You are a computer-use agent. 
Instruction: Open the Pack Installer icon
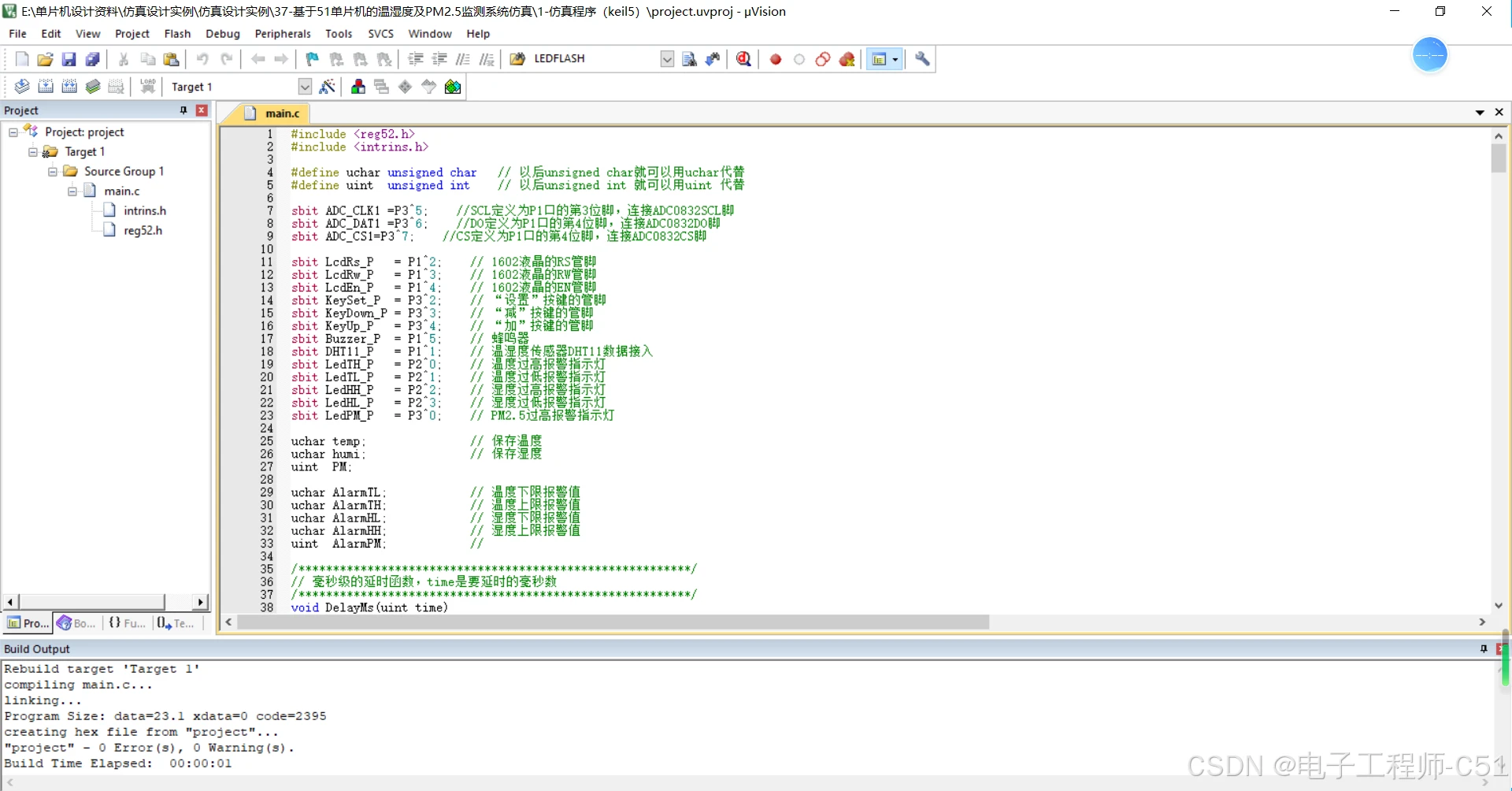click(453, 87)
